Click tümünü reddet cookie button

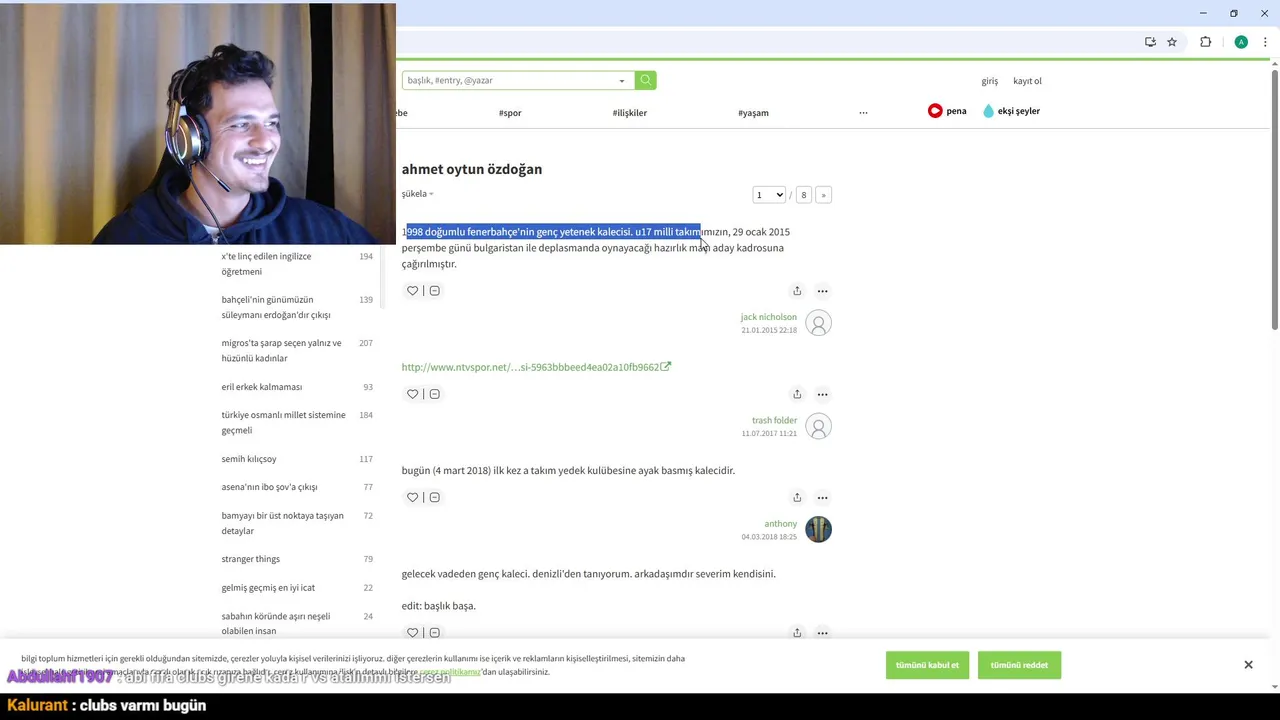point(1019,665)
